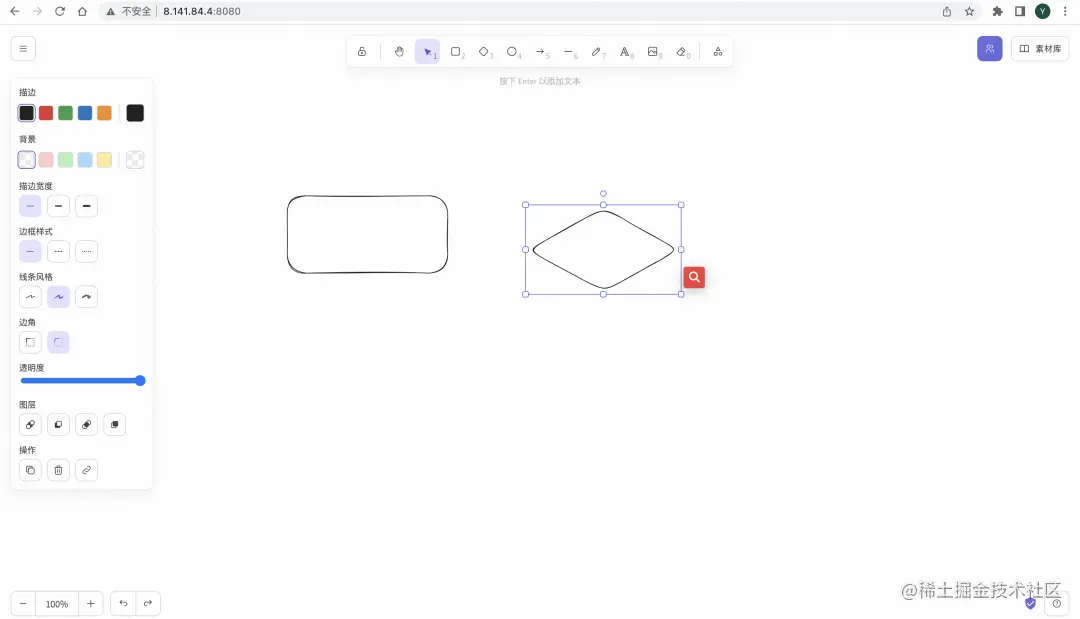
Task: Send selected shape backward
Action: click(59, 425)
